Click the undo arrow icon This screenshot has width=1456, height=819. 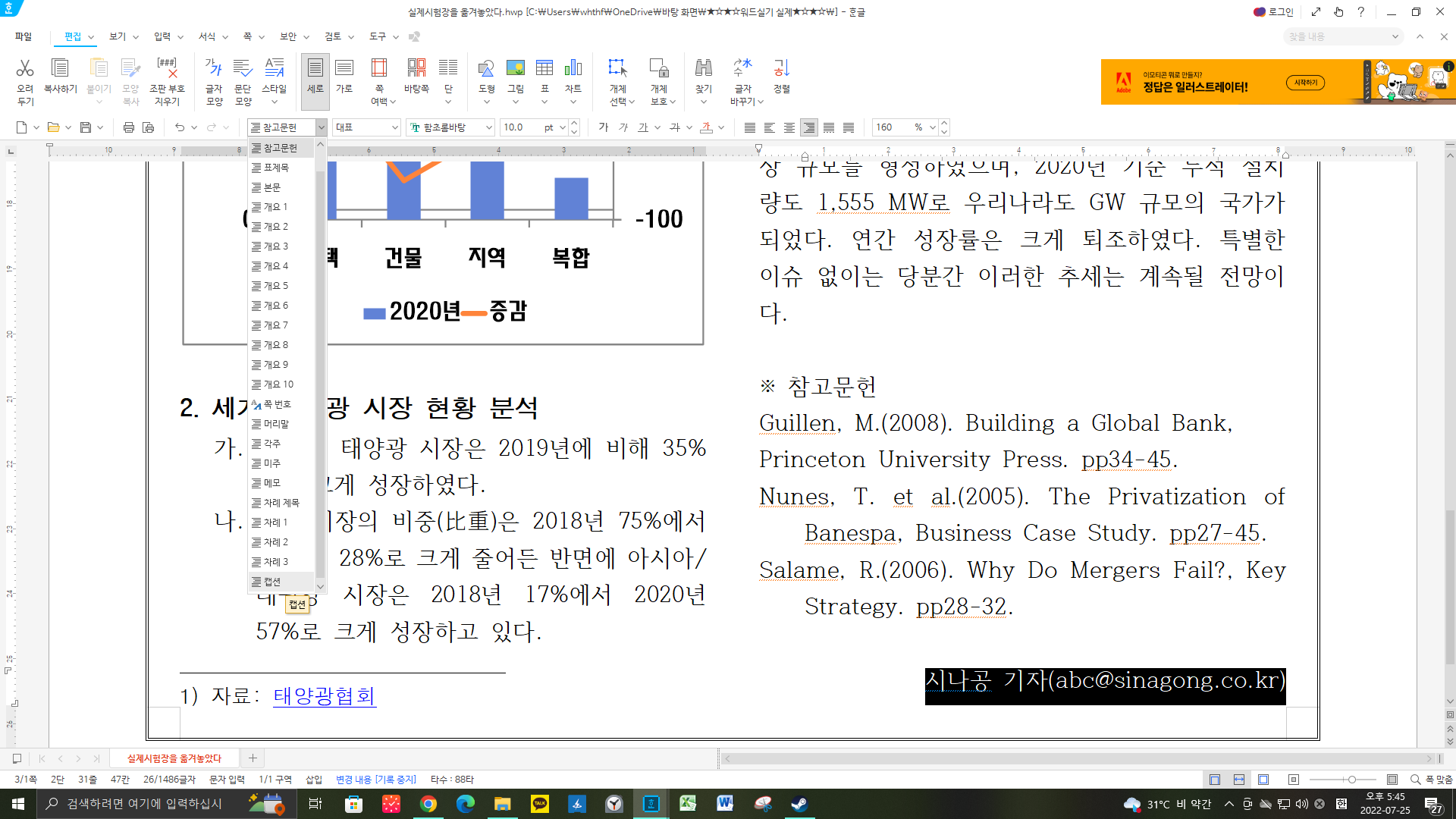click(x=180, y=127)
